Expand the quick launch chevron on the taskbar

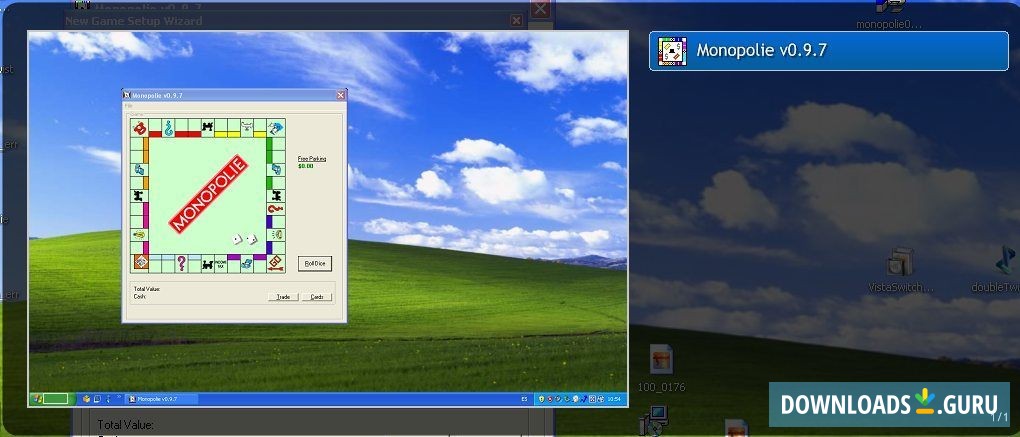(x=119, y=399)
